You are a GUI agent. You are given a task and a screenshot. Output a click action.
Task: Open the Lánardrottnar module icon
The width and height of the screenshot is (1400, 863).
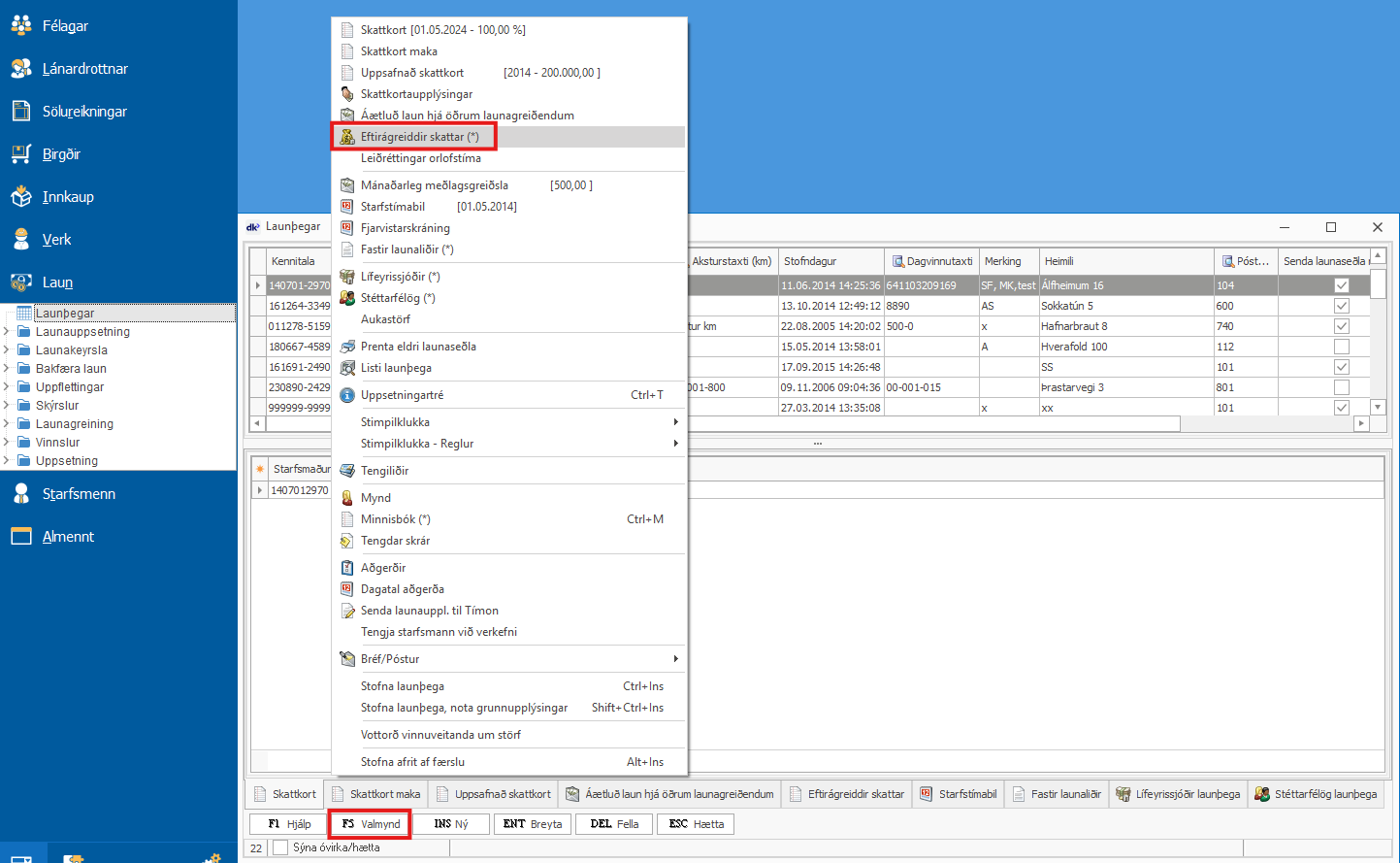pyautogui.click(x=21, y=69)
